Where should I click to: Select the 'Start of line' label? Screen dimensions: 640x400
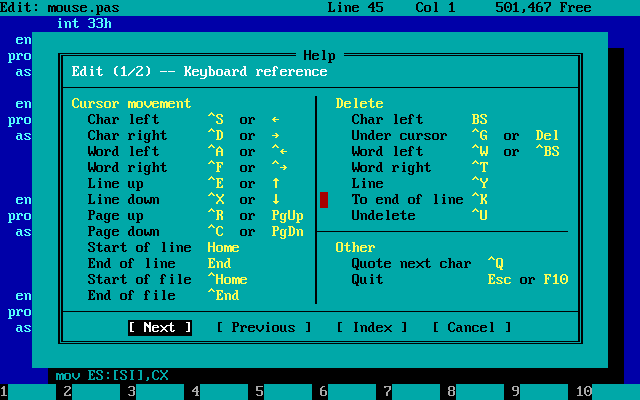point(140,247)
